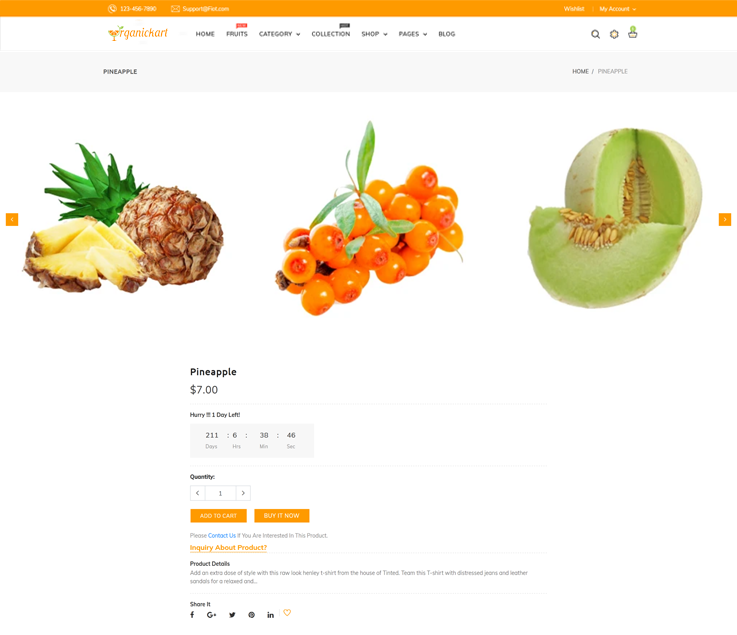Click the settings gear icon in header

click(614, 34)
